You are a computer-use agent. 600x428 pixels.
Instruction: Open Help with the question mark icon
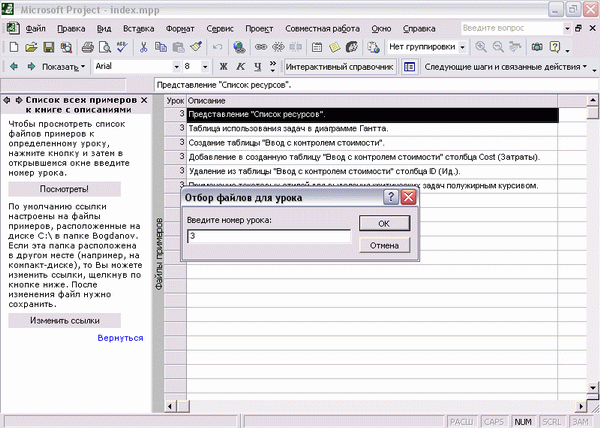pos(555,47)
